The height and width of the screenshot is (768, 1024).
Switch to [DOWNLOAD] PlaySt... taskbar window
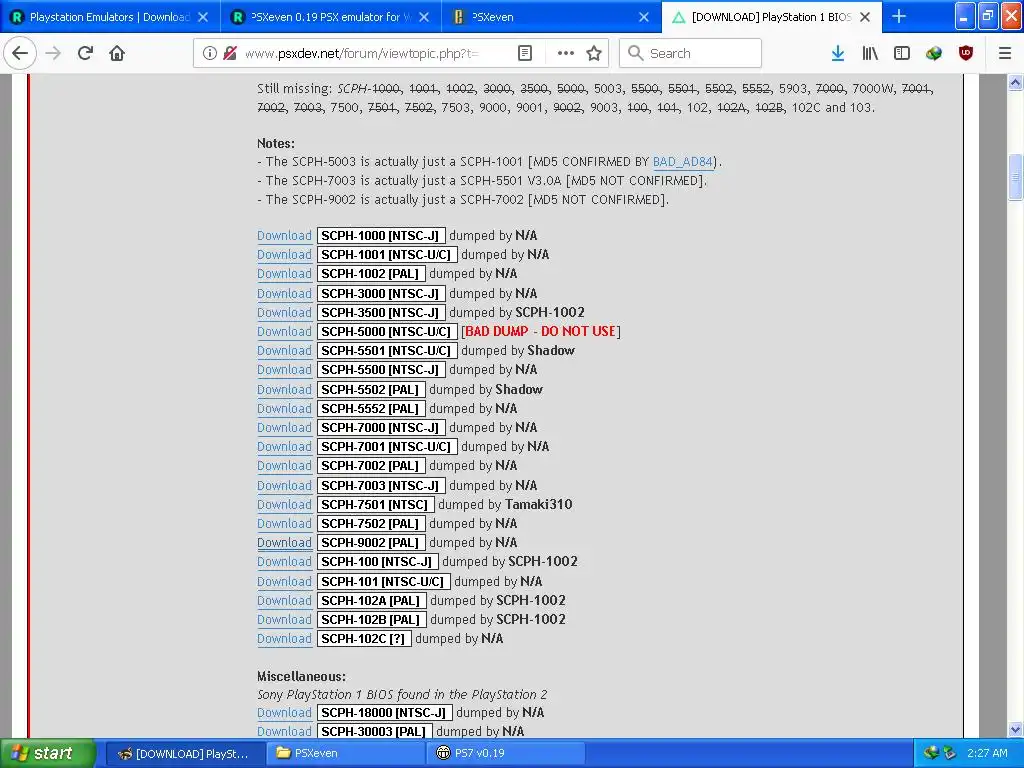coord(185,754)
